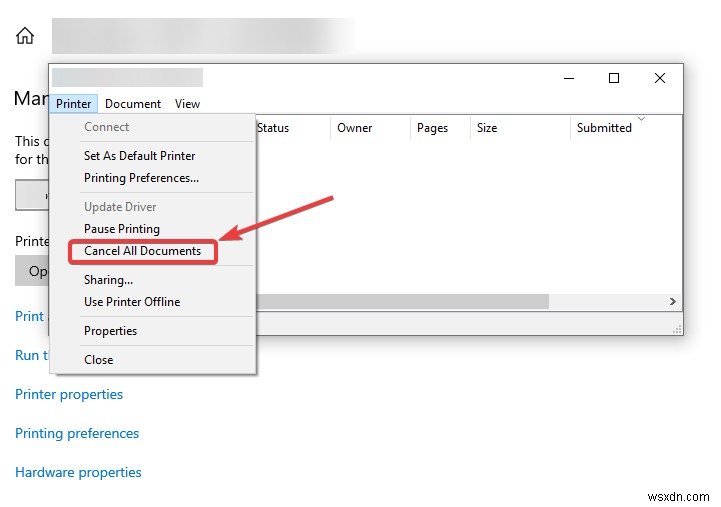This screenshot has width=721, height=507.
Task: Open the Document menu
Action: click(133, 104)
